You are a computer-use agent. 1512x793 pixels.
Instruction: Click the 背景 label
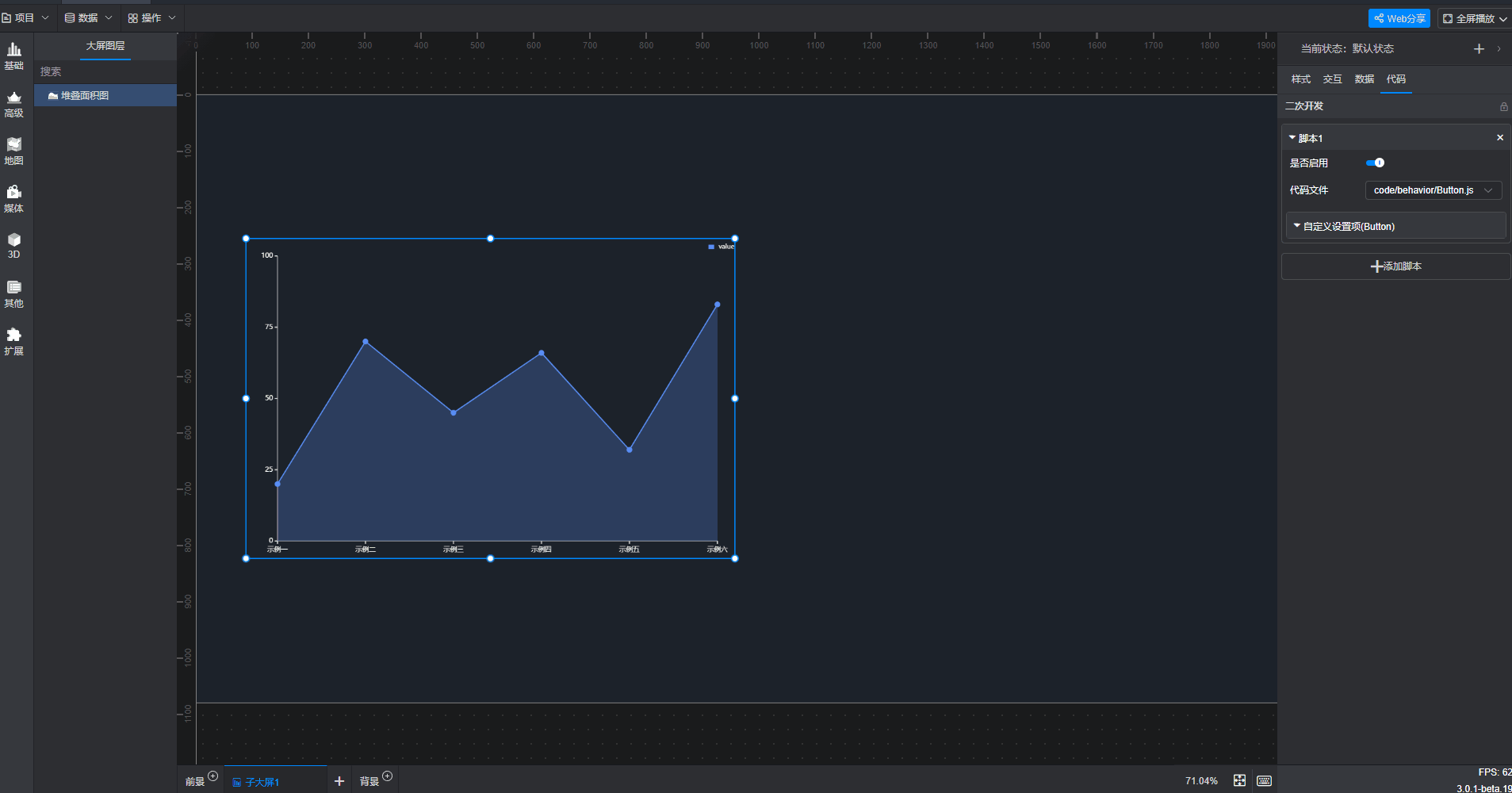click(x=369, y=782)
